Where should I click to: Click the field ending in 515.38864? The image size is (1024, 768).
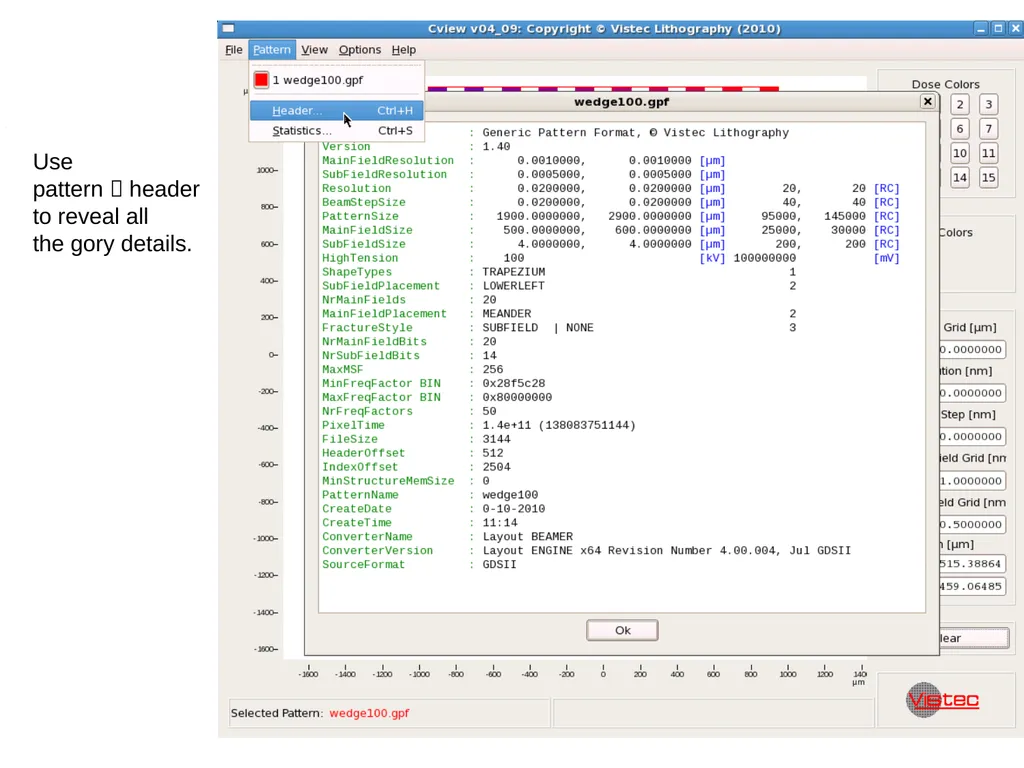[x=972, y=564]
